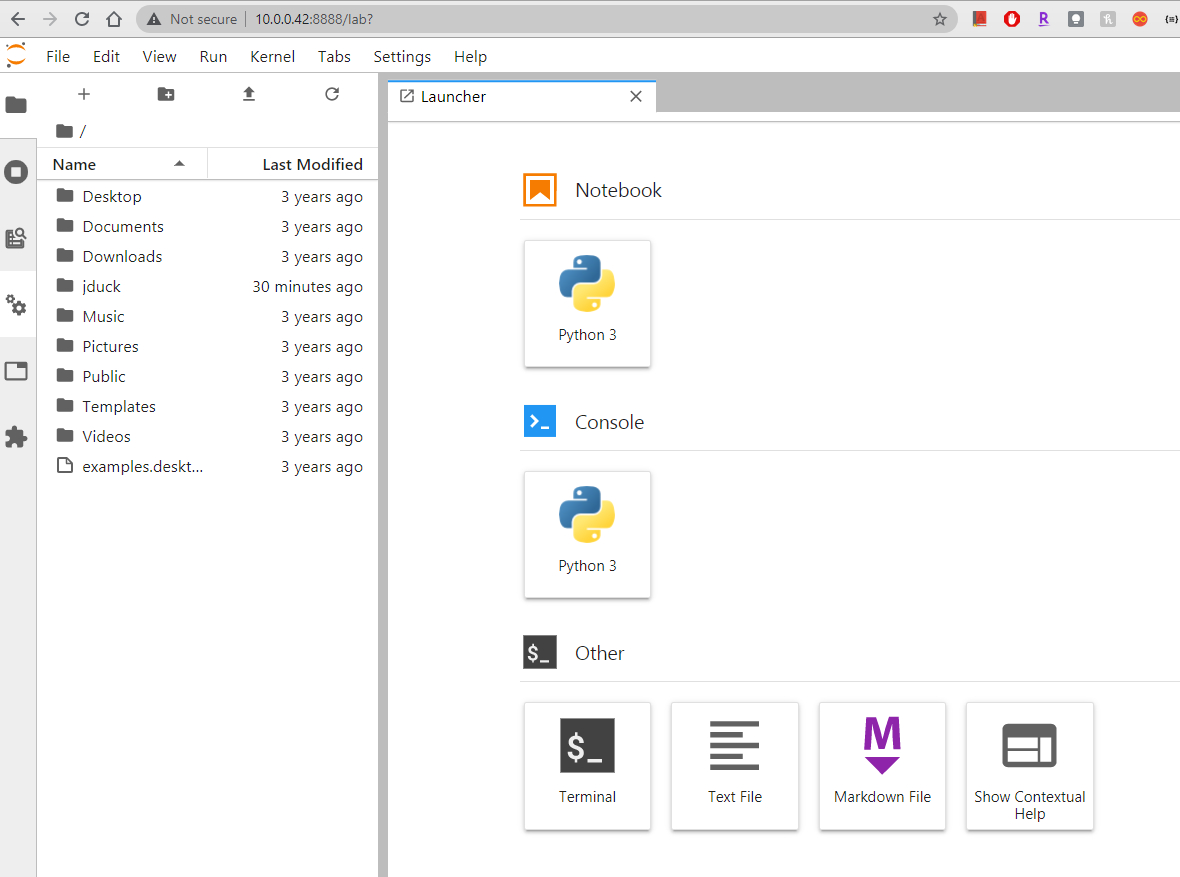Click the new launcher plus icon
Viewport: 1180px width, 877px height.
click(x=83, y=93)
